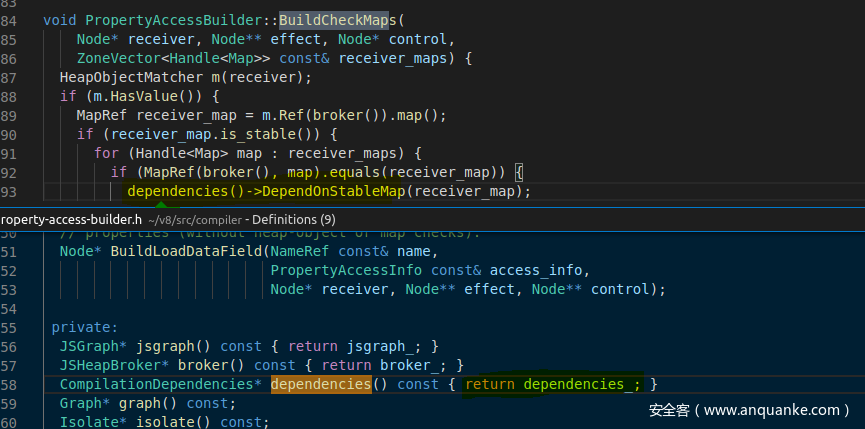Click the dependencies_ return value in peek
Screen dimensions: 865x429
(x=580, y=384)
